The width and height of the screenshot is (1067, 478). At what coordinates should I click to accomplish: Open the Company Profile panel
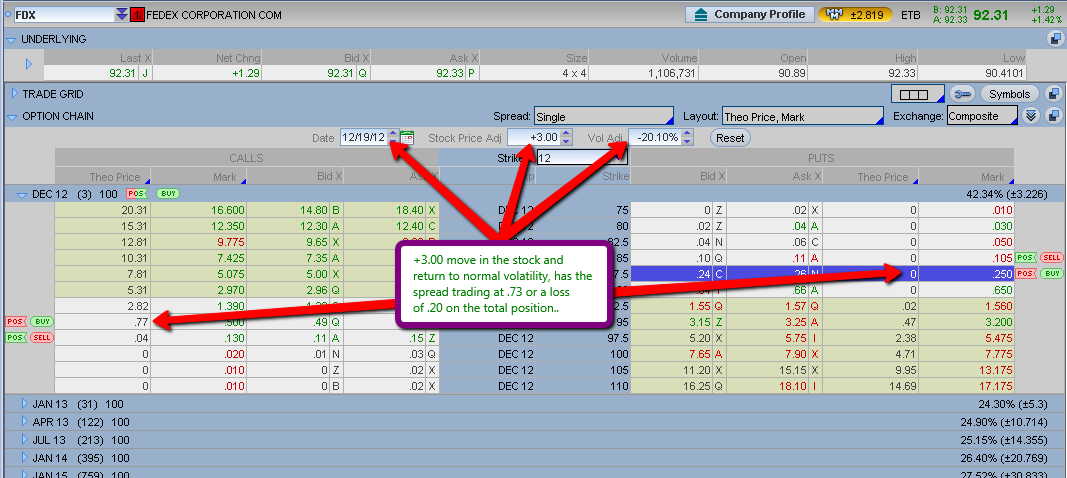(x=748, y=15)
